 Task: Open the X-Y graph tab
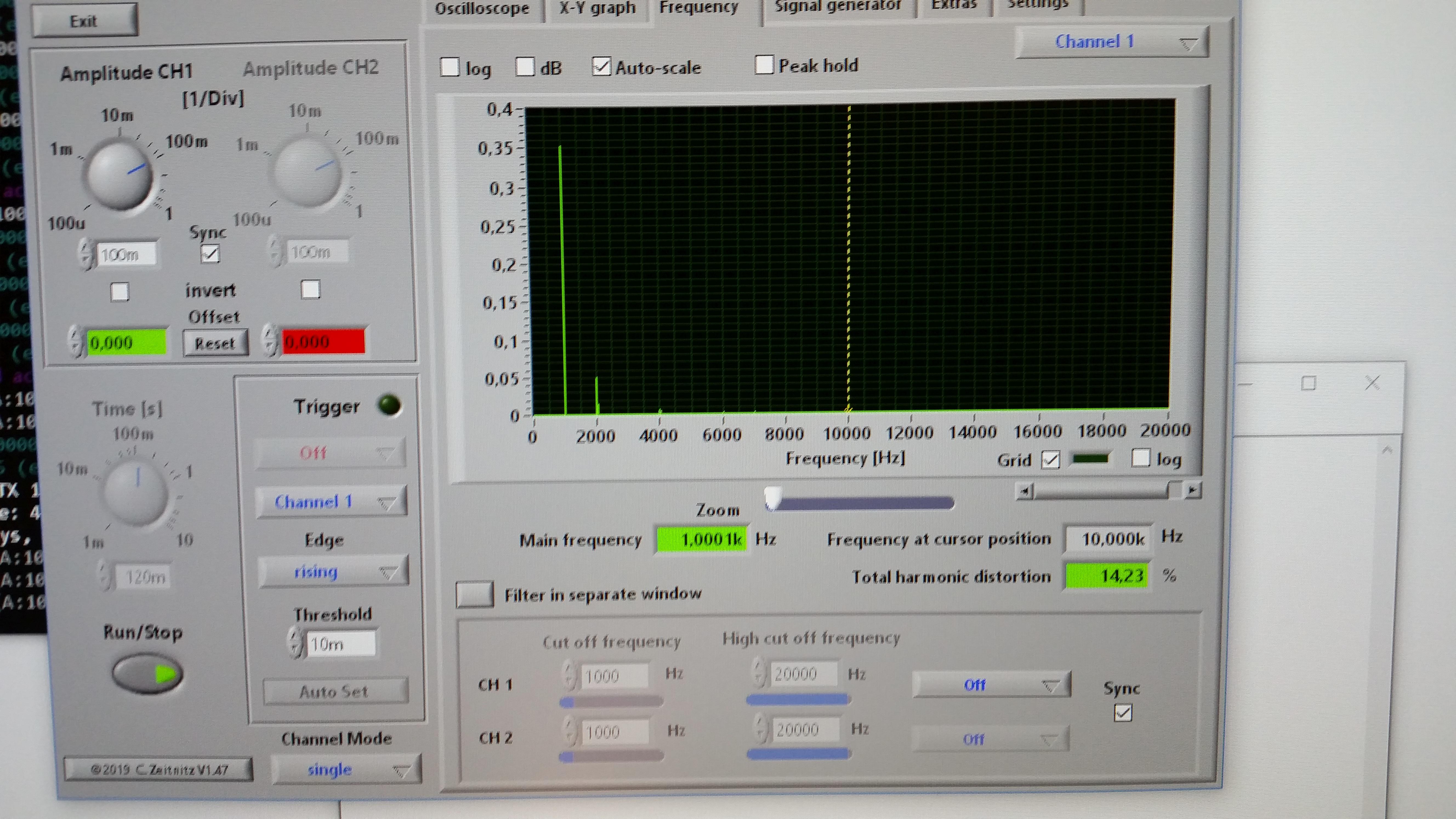[597, 9]
